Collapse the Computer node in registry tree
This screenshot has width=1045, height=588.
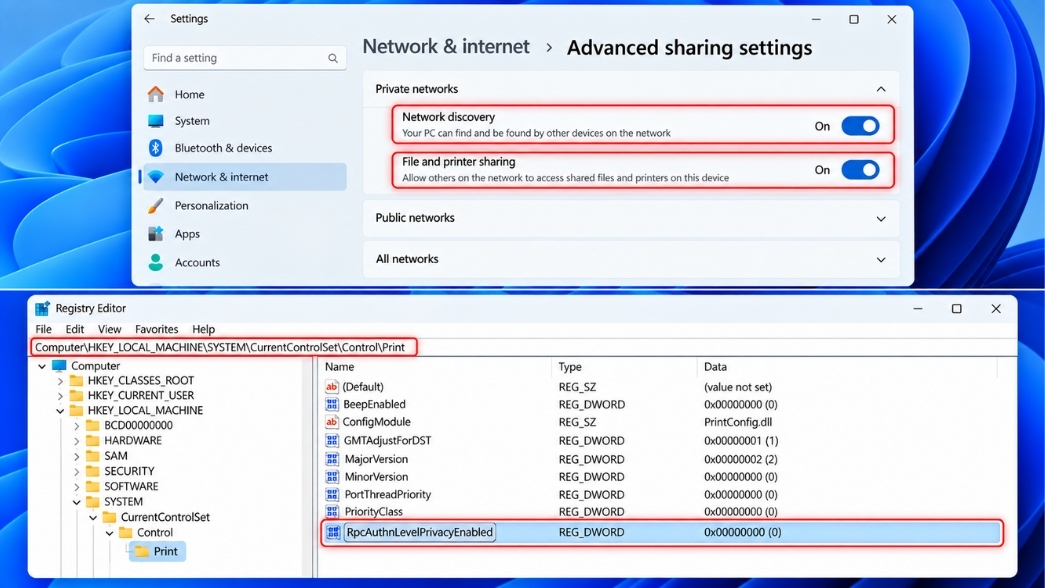click(x=42, y=366)
